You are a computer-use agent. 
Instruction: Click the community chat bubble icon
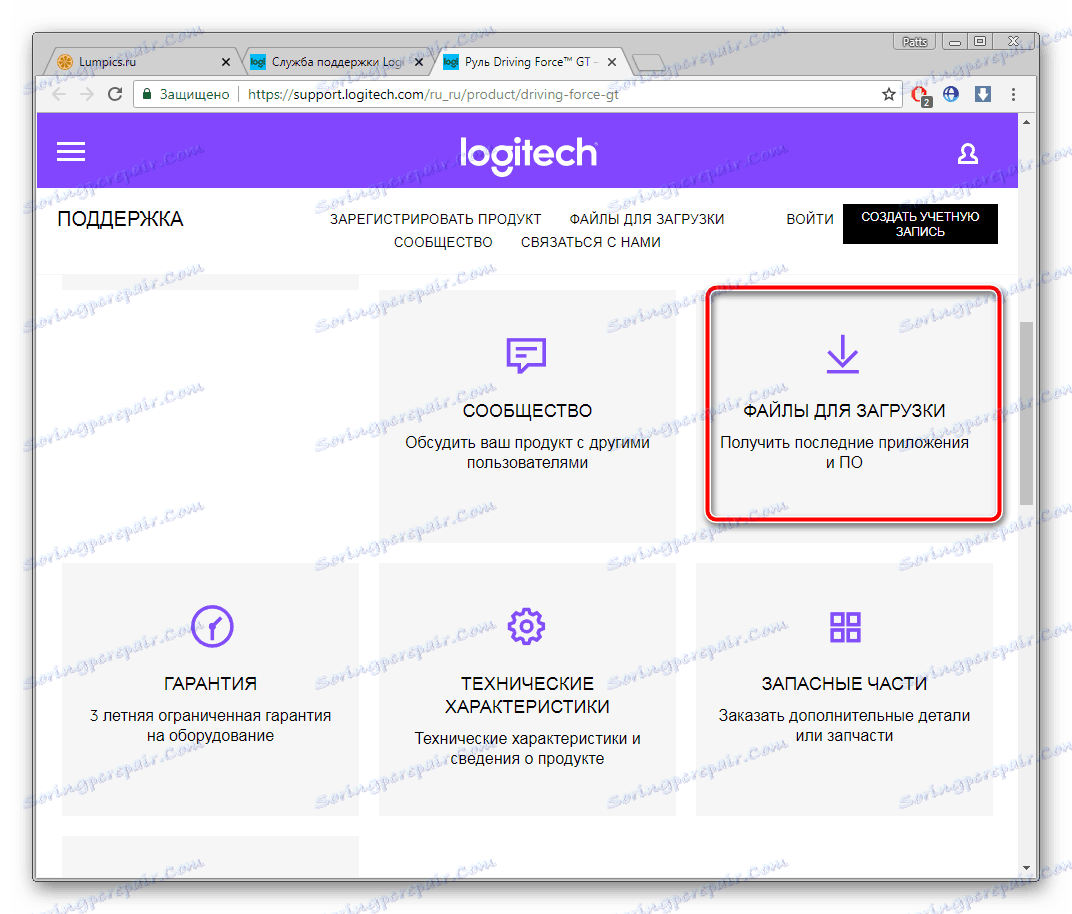pos(526,355)
